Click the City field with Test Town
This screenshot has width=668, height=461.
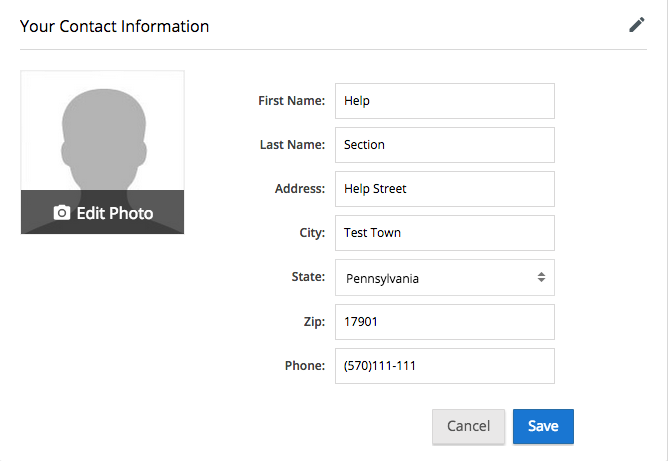(x=444, y=233)
